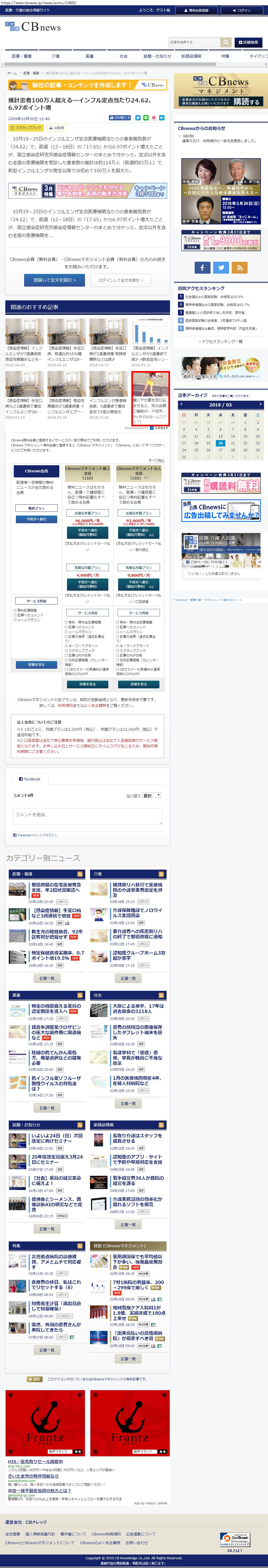
Task: Open the sidebar Facebook square icon
Action: tap(203, 267)
